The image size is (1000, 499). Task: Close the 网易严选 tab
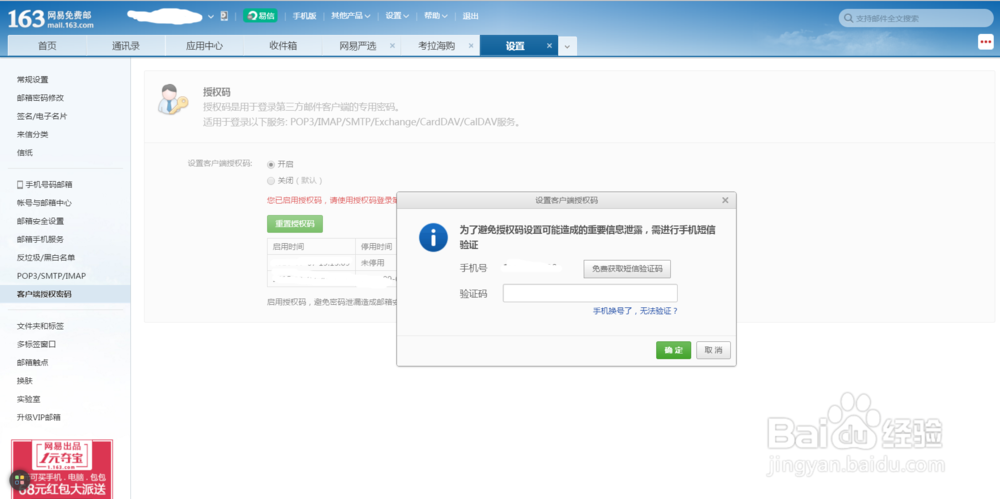pos(392,46)
